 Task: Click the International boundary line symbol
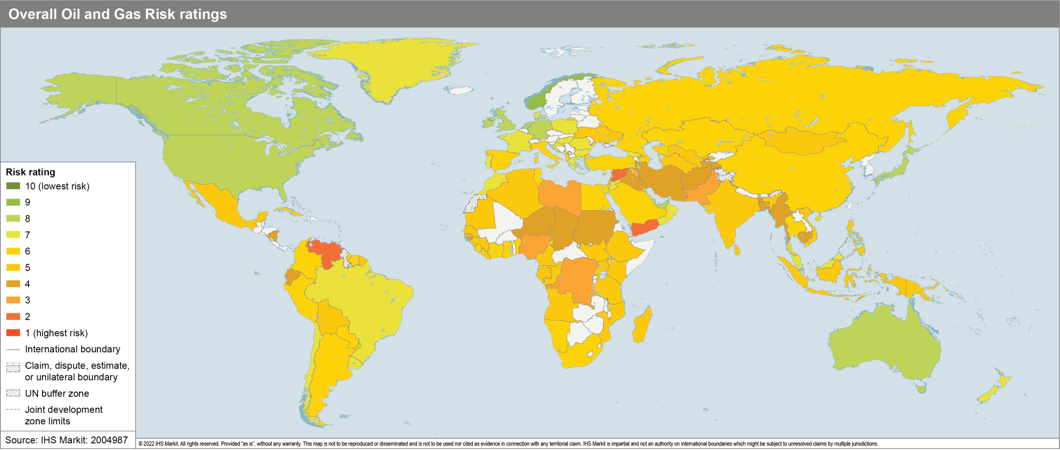pos(13,350)
